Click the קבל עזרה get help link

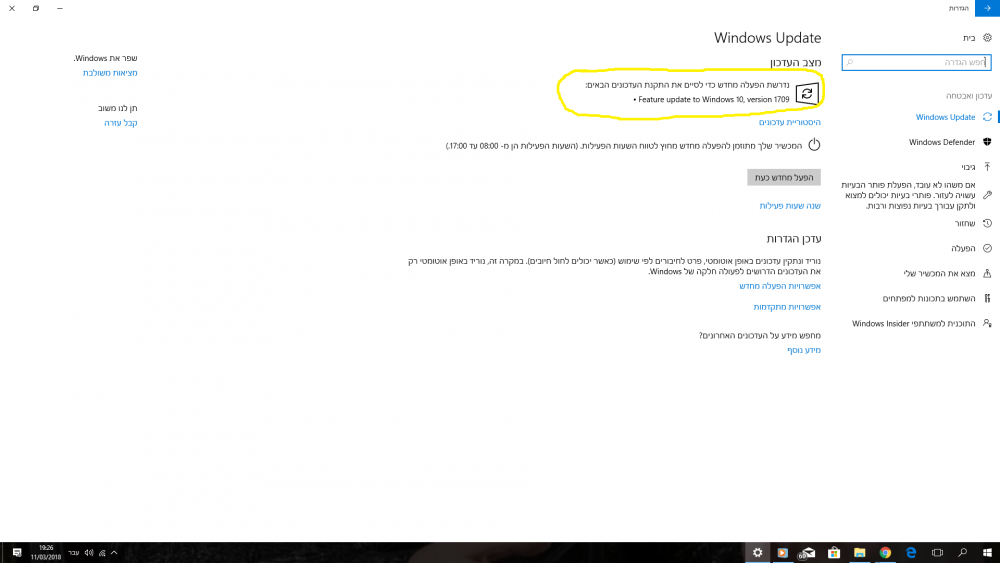pyautogui.click(x=121, y=123)
